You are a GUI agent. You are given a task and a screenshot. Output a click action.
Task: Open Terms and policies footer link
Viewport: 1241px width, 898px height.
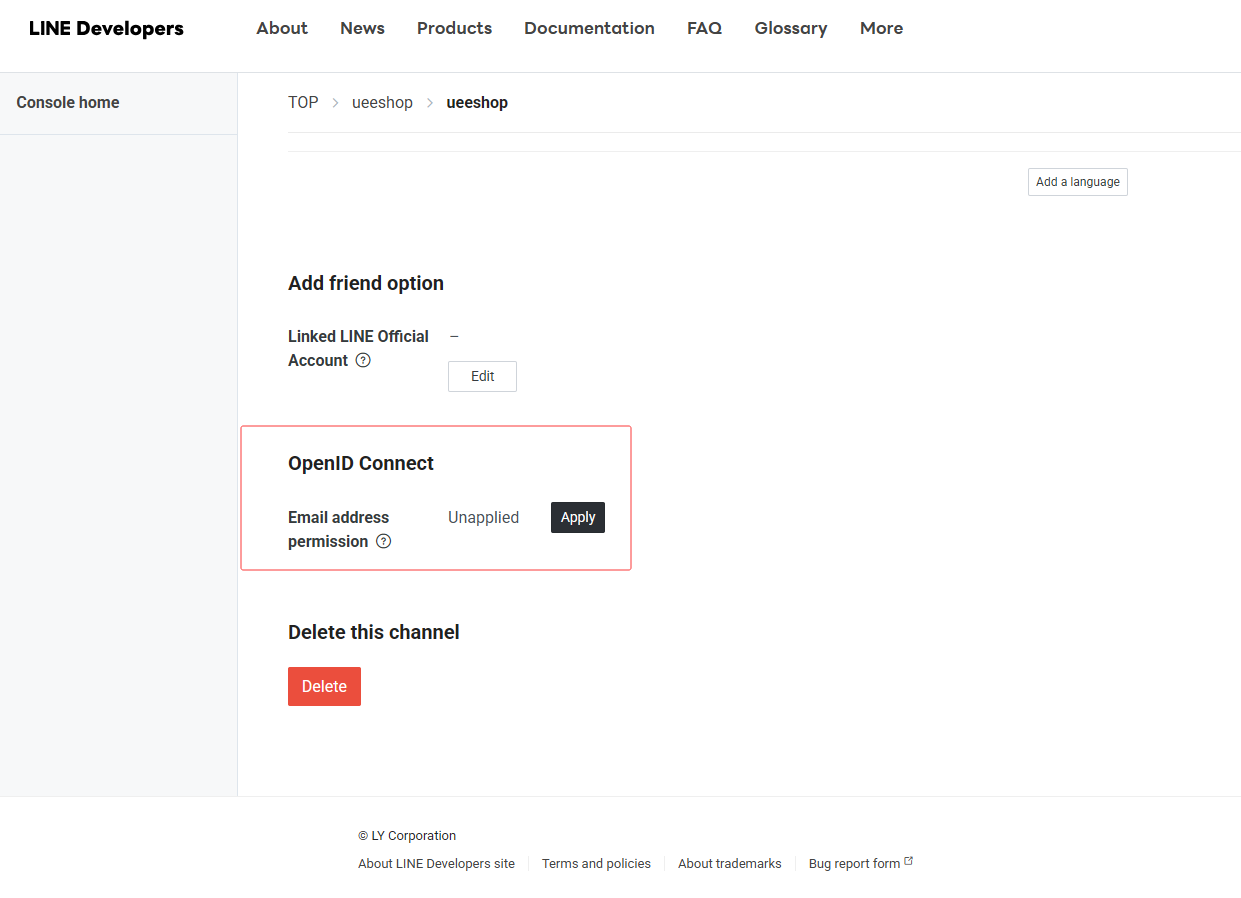(596, 863)
